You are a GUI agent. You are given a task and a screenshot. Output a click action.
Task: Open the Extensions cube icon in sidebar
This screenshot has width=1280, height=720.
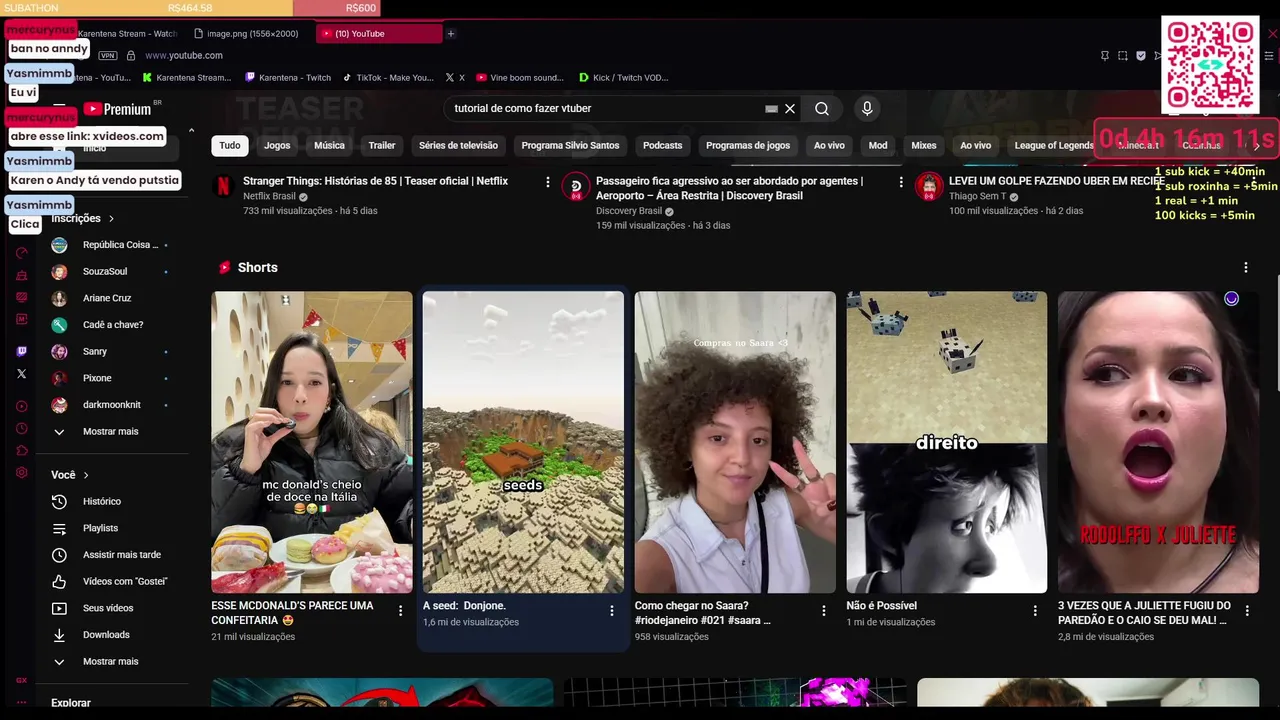(22, 450)
